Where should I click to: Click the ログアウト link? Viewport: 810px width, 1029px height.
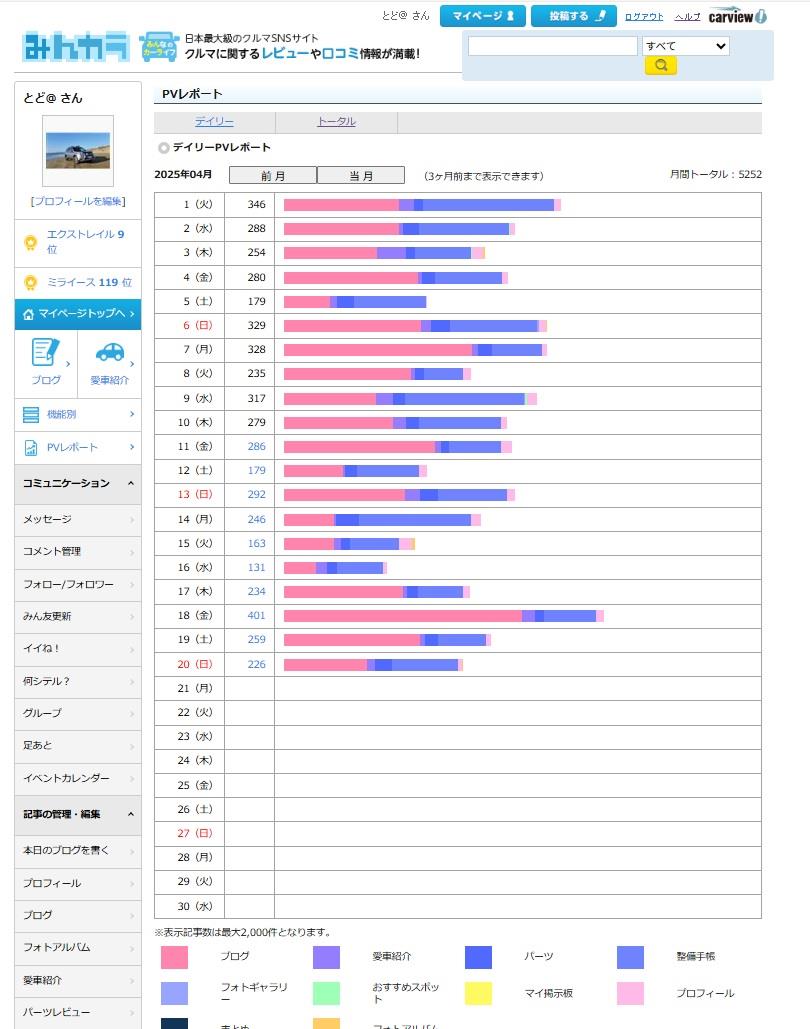click(x=644, y=16)
